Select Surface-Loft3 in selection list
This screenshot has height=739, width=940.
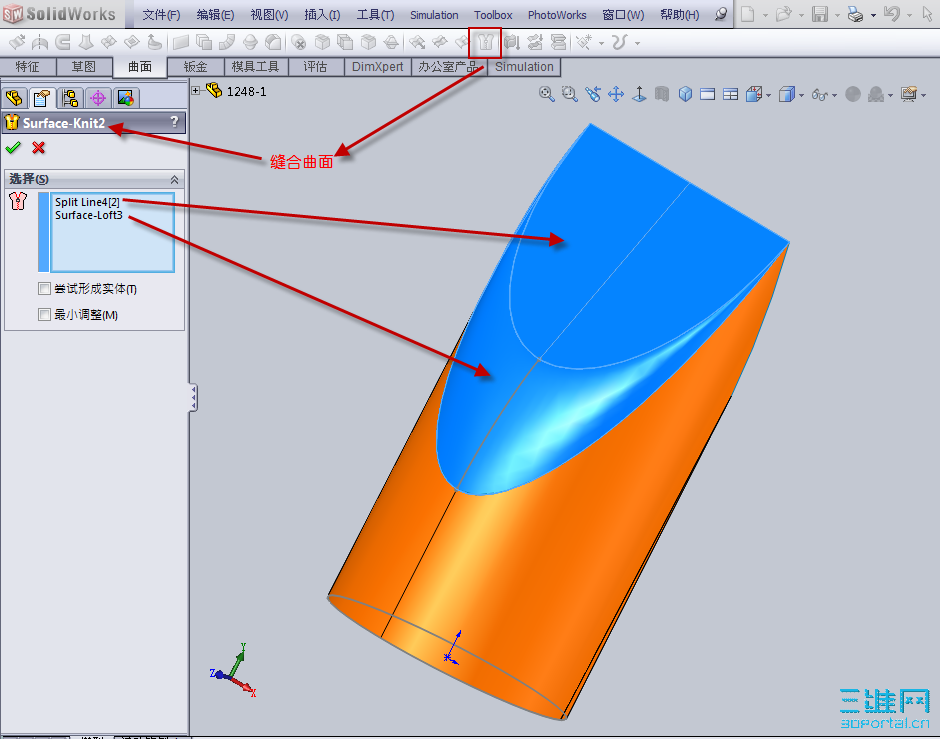click(x=89, y=215)
